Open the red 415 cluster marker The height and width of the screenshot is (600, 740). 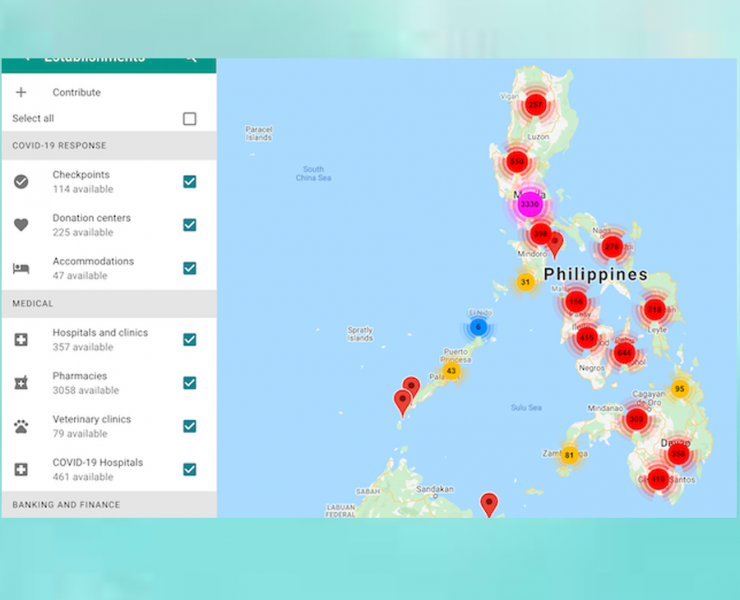587,338
